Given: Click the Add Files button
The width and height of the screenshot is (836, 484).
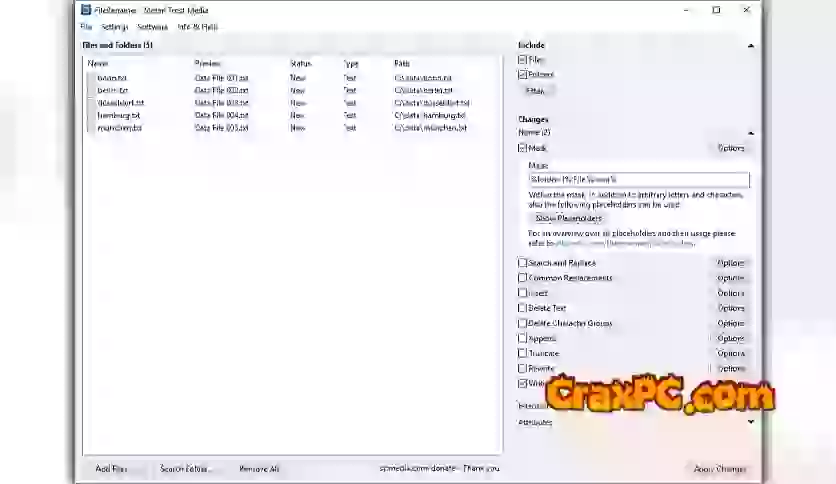Looking at the screenshot, I should tap(111, 469).
